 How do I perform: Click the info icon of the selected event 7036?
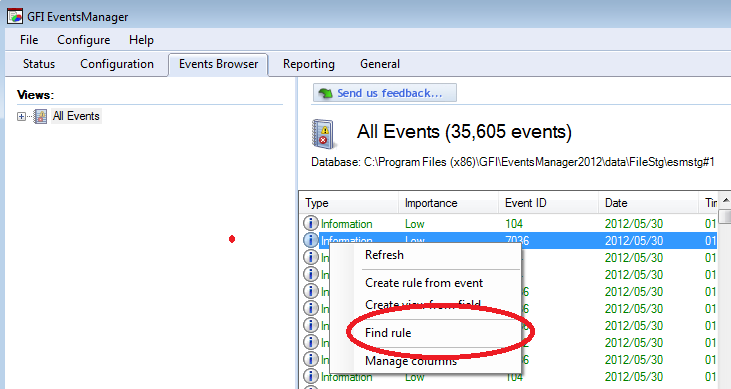coord(310,240)
